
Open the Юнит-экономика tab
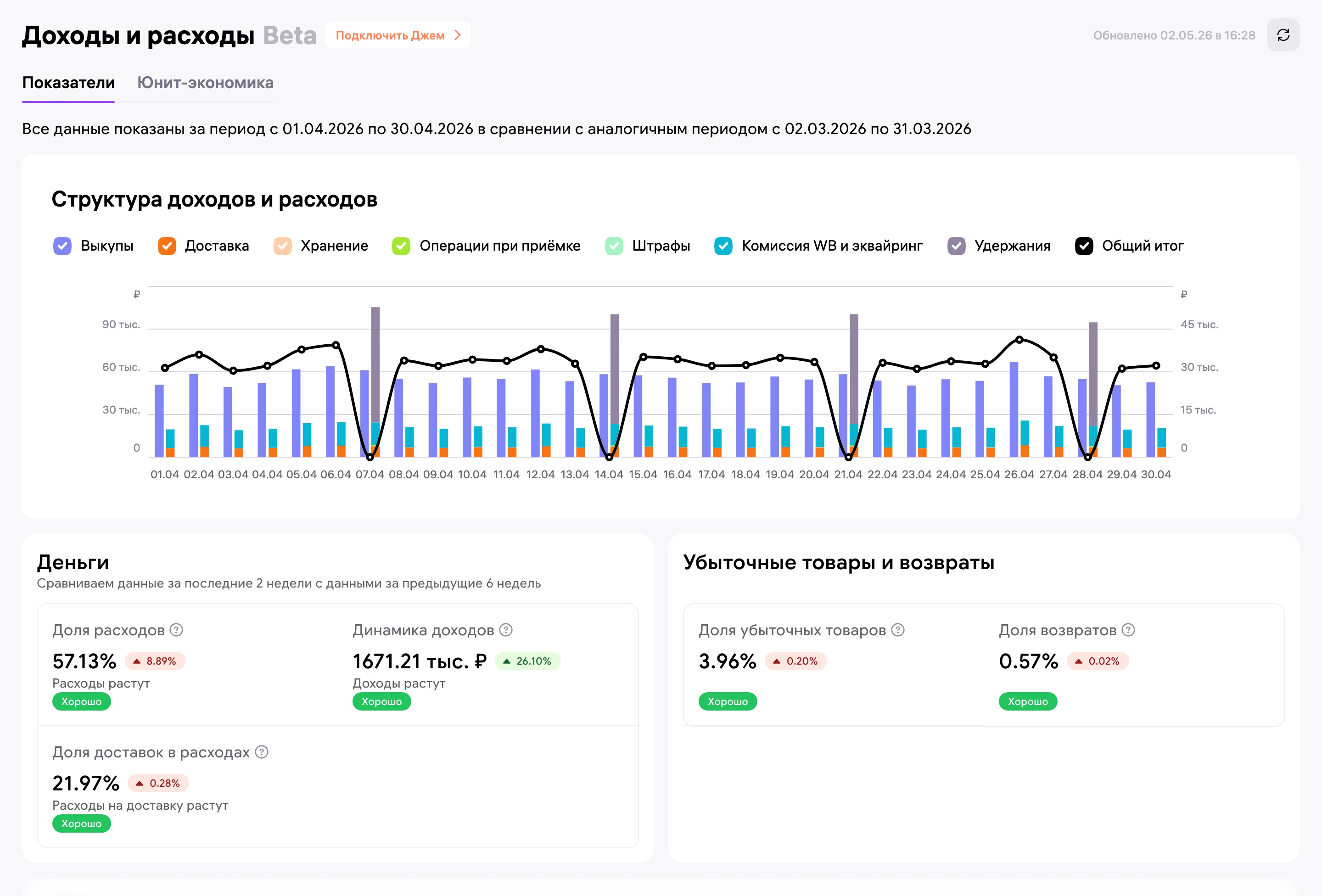(205, 83)
